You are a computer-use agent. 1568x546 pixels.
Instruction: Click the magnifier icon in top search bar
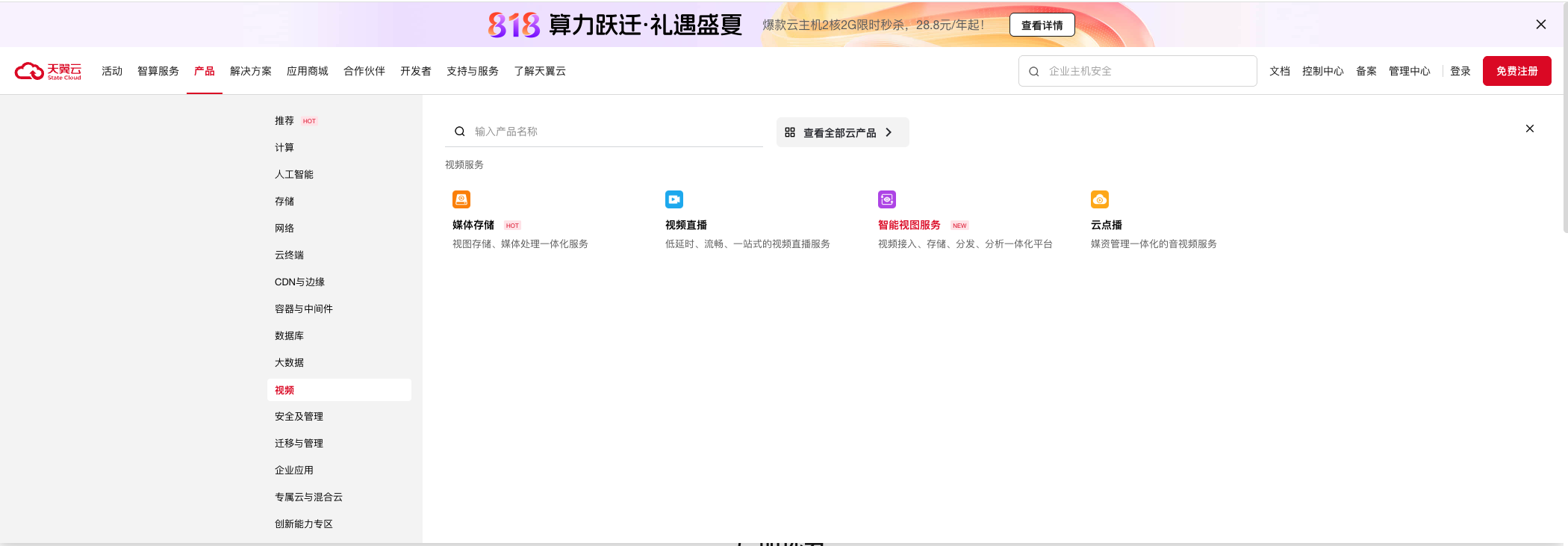point(1034,72)
